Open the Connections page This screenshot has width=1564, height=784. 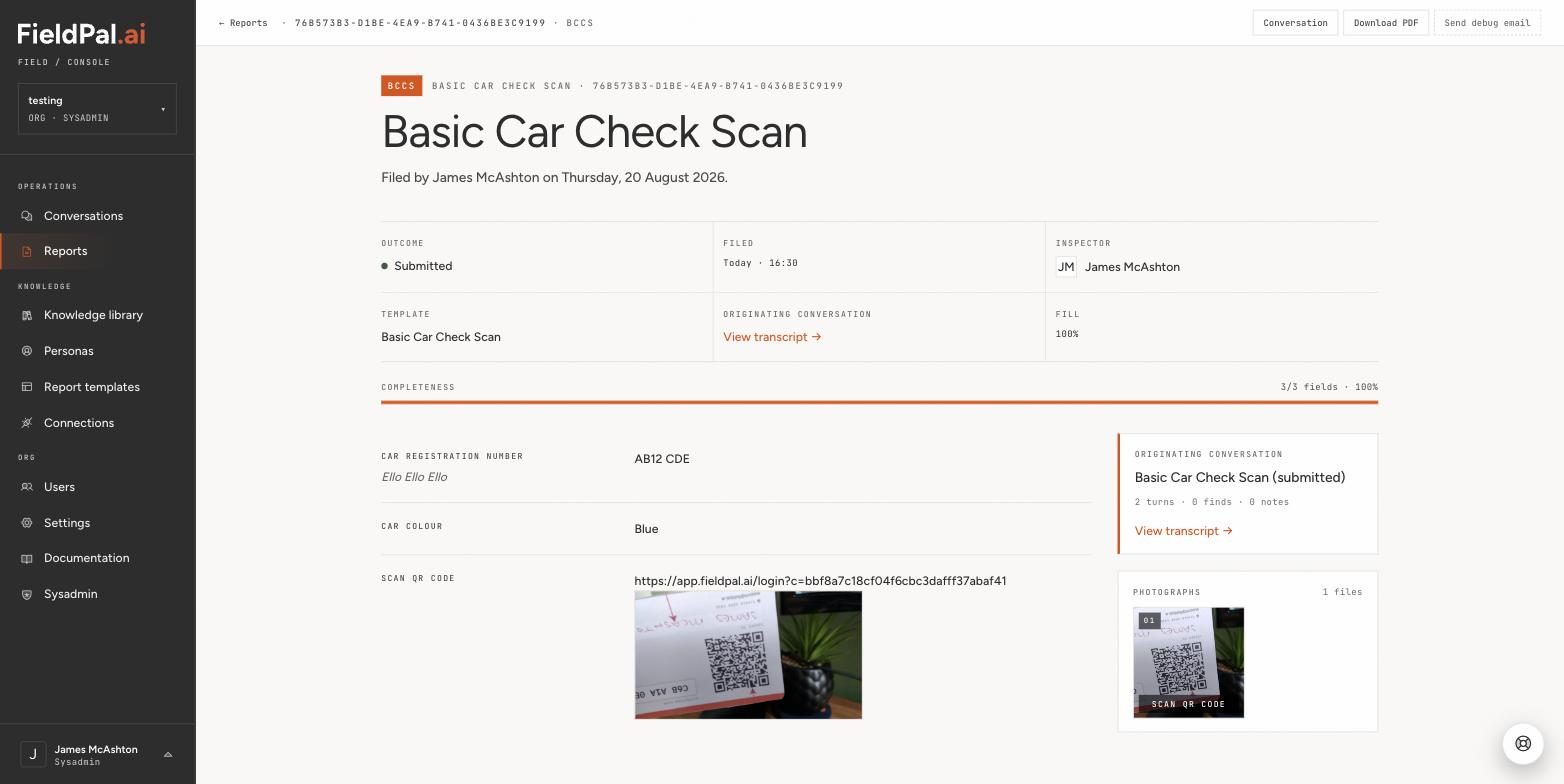tap(98, 423)
